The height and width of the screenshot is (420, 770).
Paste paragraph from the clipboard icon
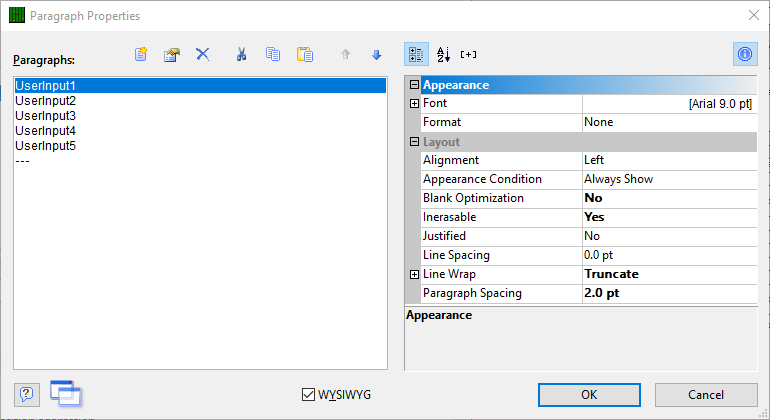coord(304,54)
